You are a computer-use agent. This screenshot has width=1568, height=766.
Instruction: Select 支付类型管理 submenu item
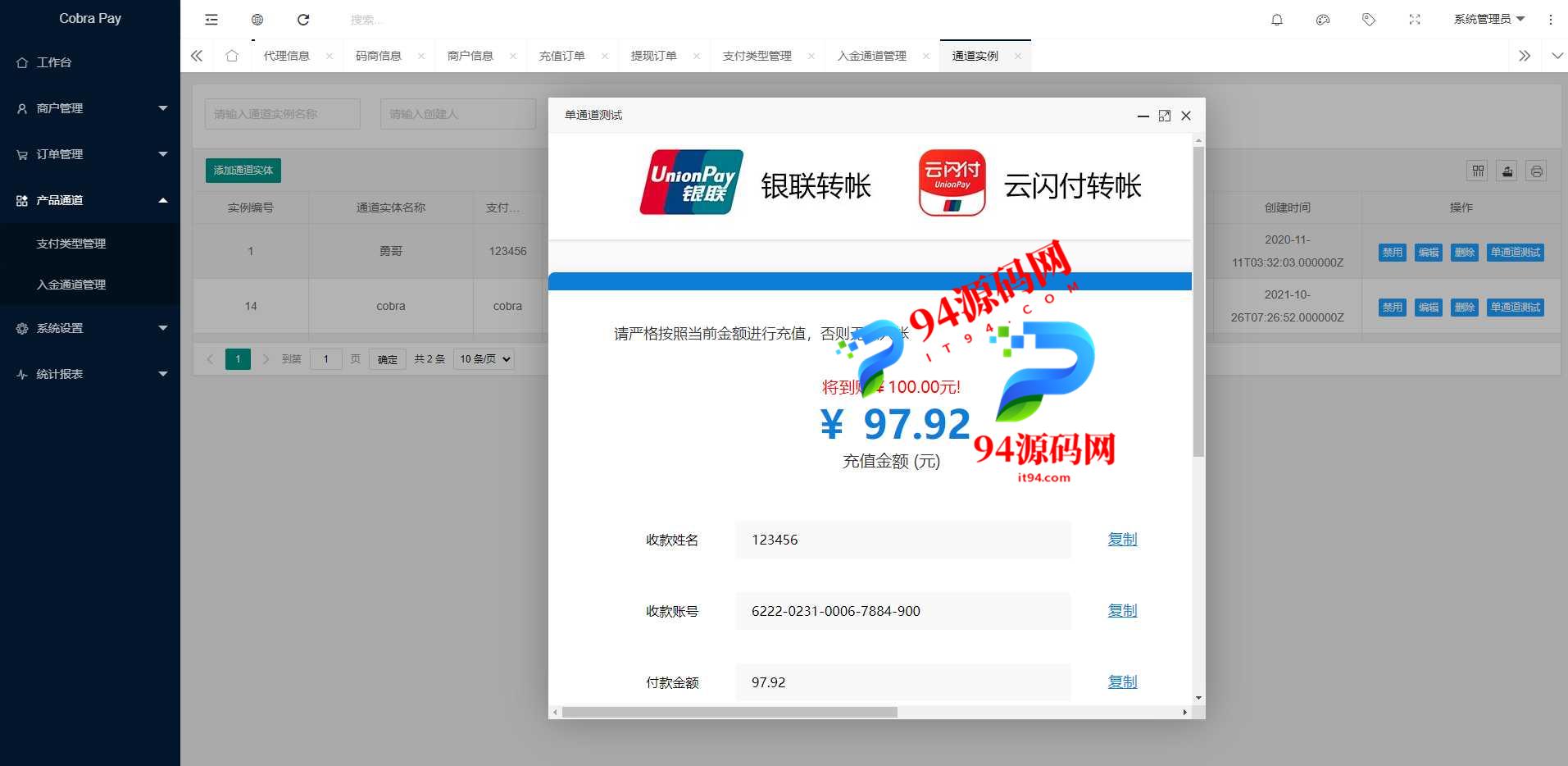pyautogui.click(x=90, y=244)
